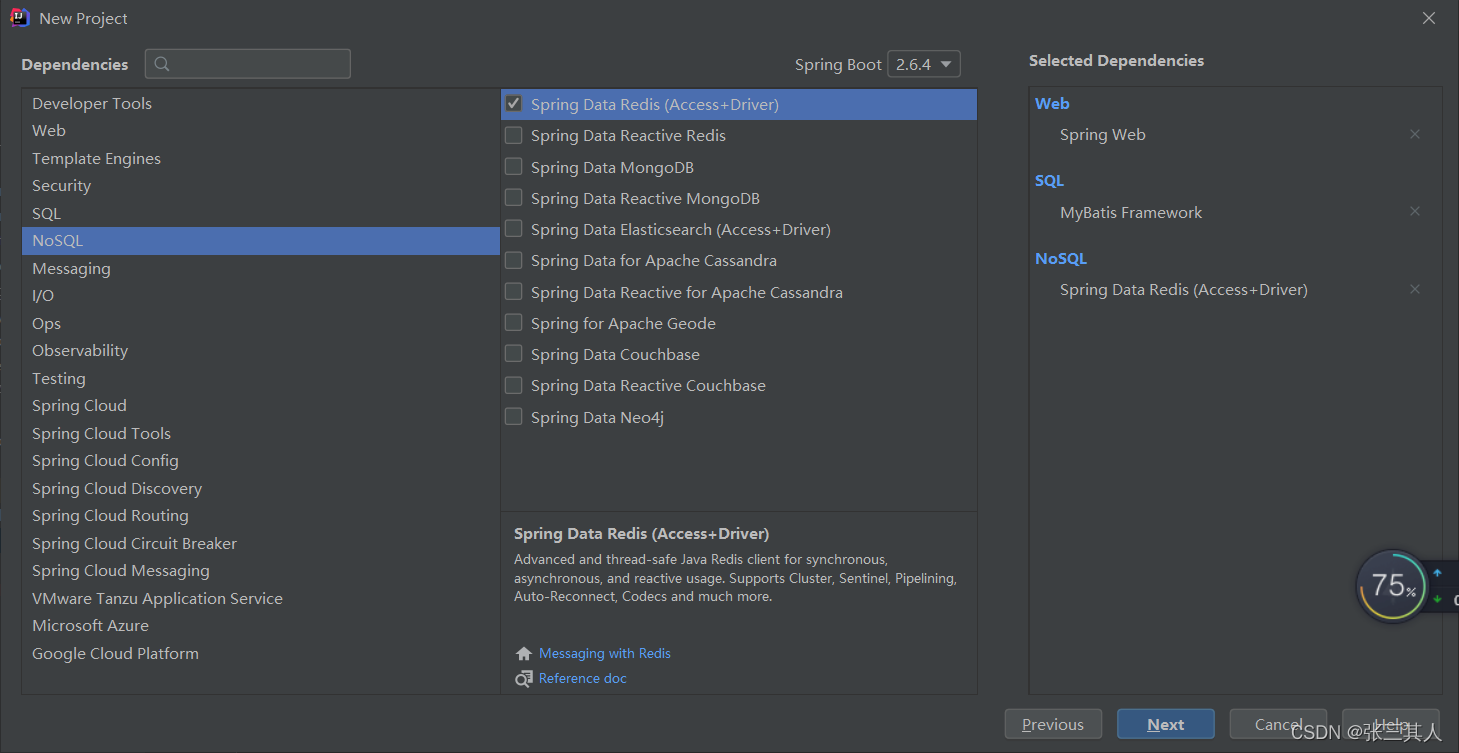Remove Spring Data Redis from selected dependencies

[1415, 289]
